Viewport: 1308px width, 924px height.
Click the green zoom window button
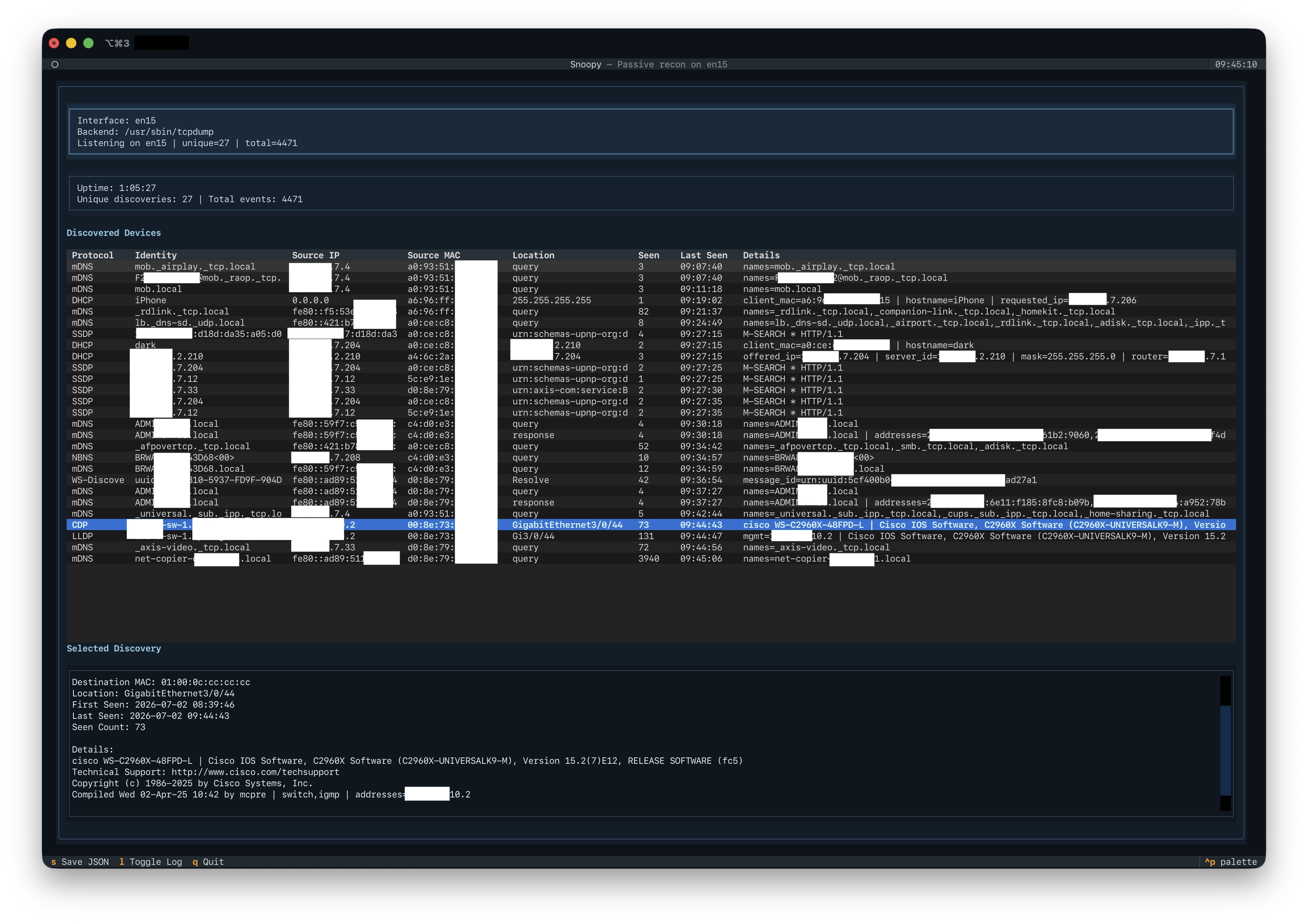[88, 43]
